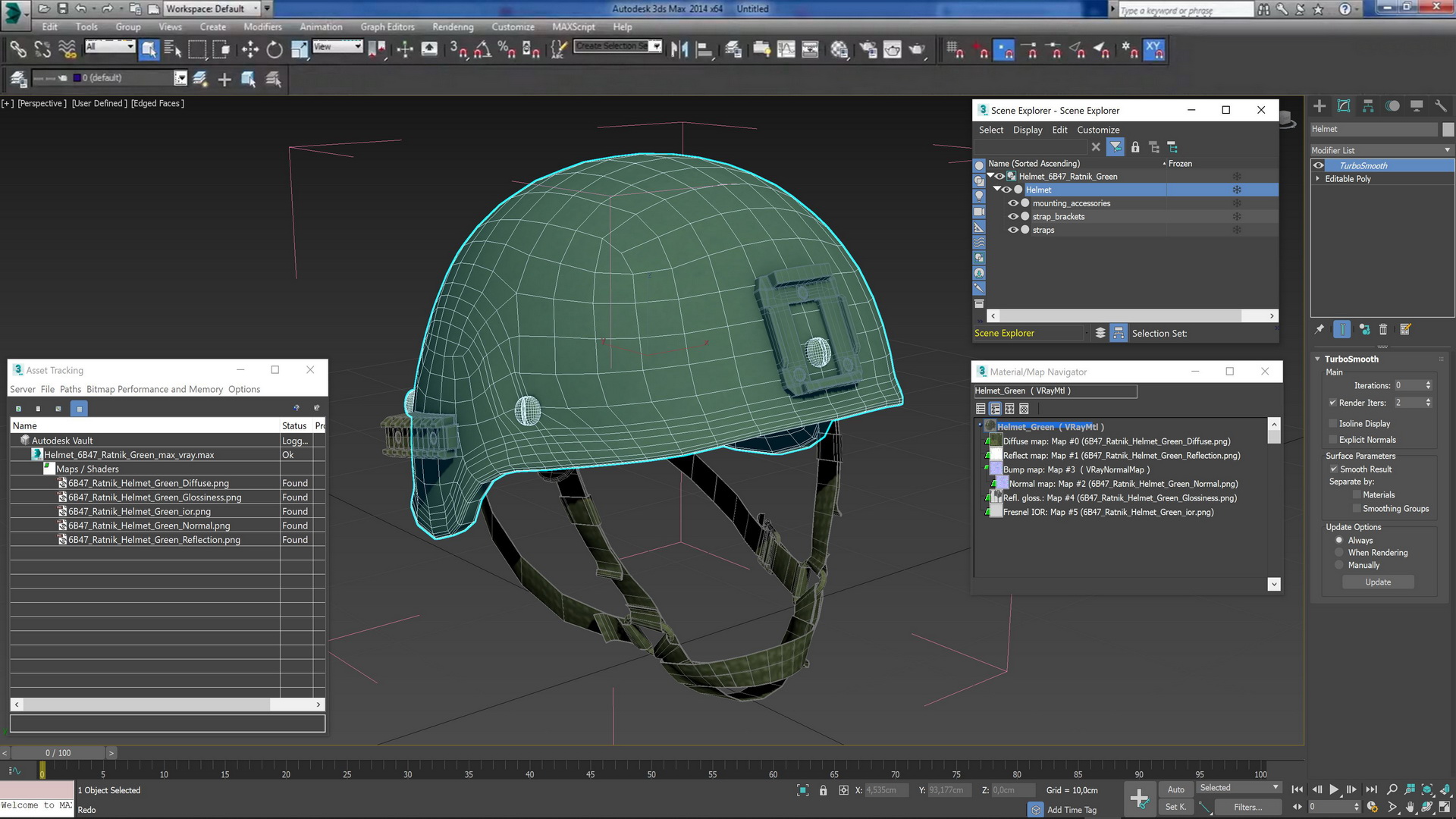Open the Modifiers menu
Screen dimensions: 1456x819
coord(262,27)
